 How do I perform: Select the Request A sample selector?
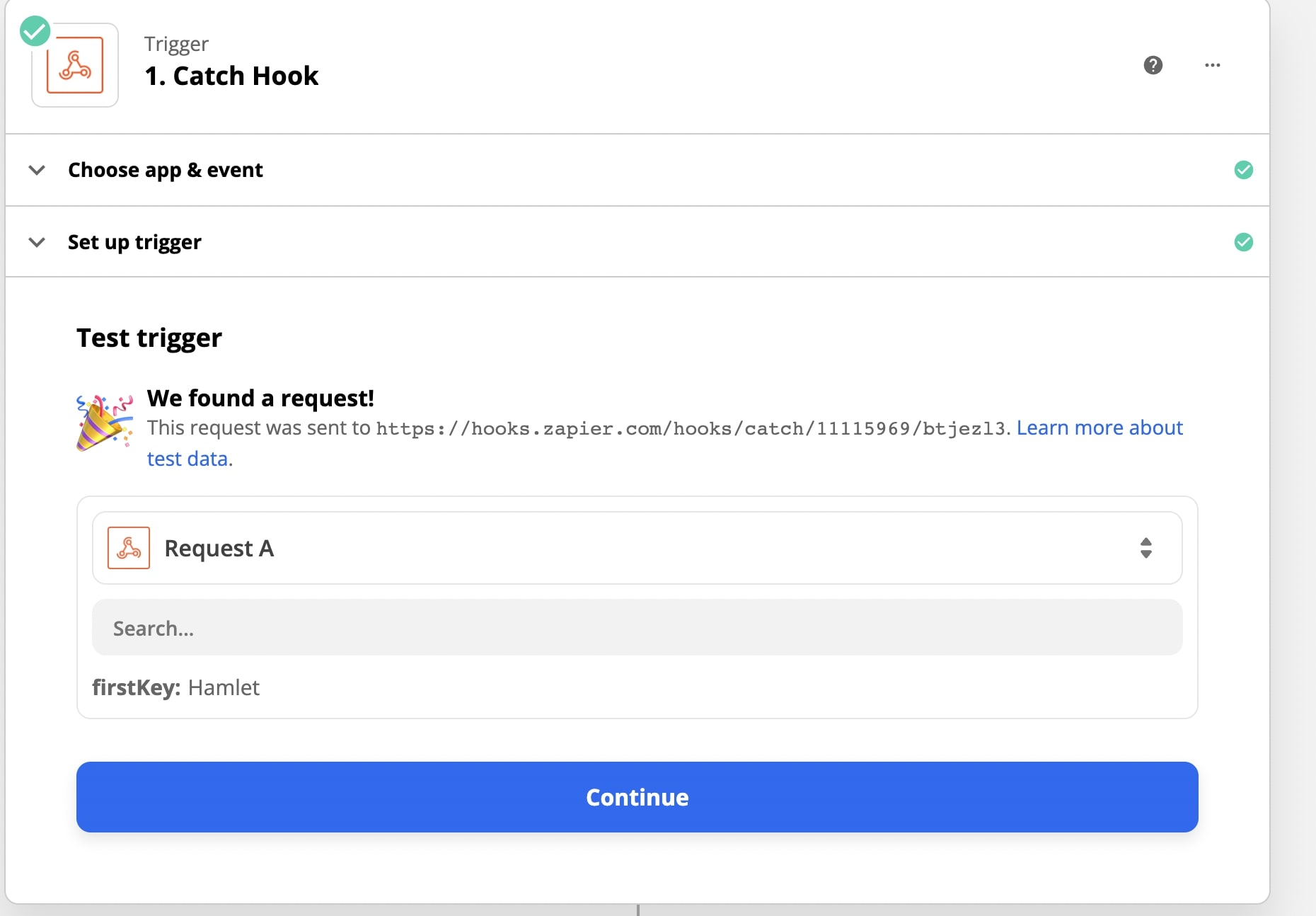(x=637, y=548)
